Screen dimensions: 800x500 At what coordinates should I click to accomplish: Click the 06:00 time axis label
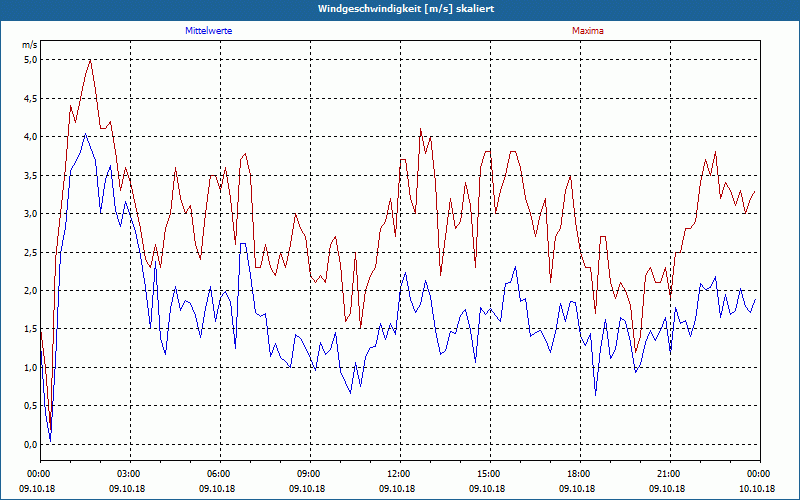(220, 474)
